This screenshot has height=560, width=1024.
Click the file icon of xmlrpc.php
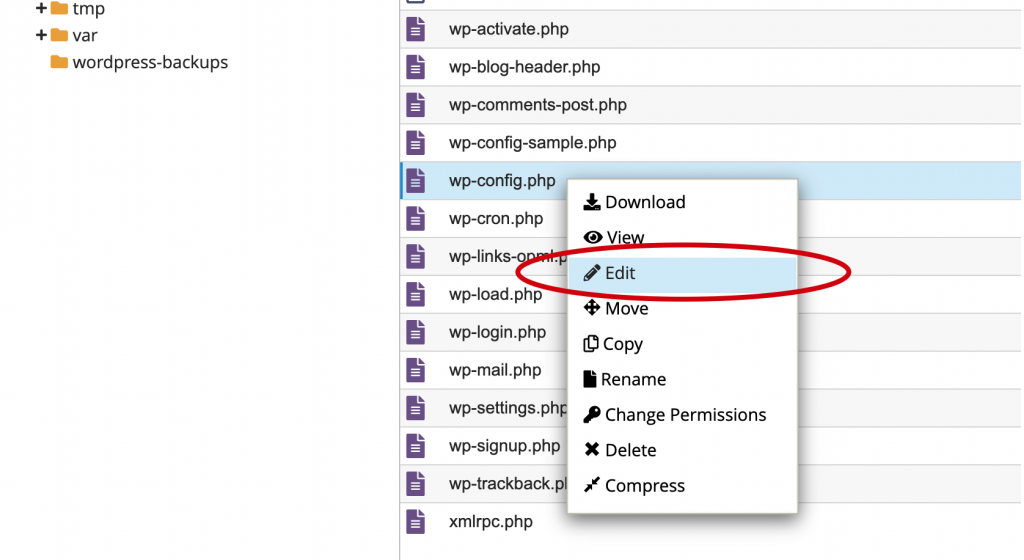[x=415, y=521]
